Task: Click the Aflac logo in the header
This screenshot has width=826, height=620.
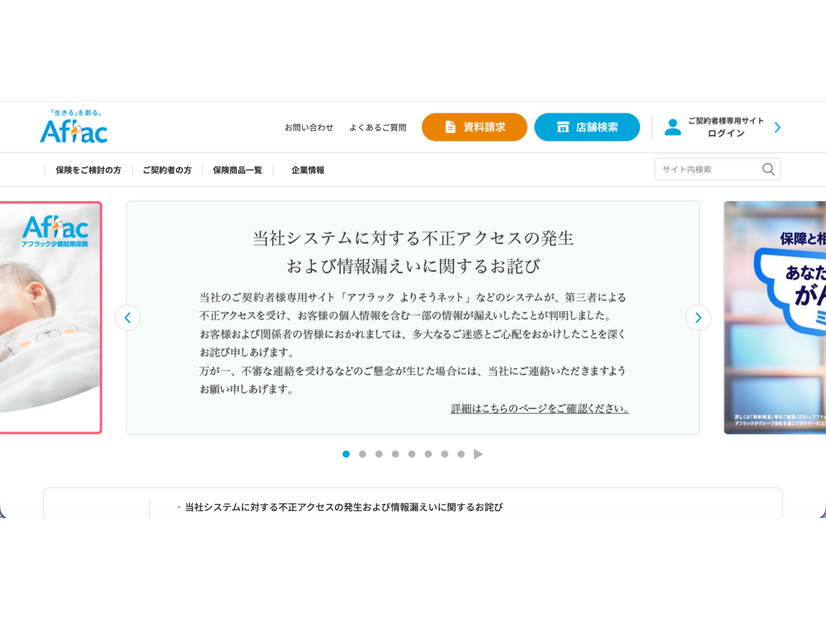Action: coord(74,126)
